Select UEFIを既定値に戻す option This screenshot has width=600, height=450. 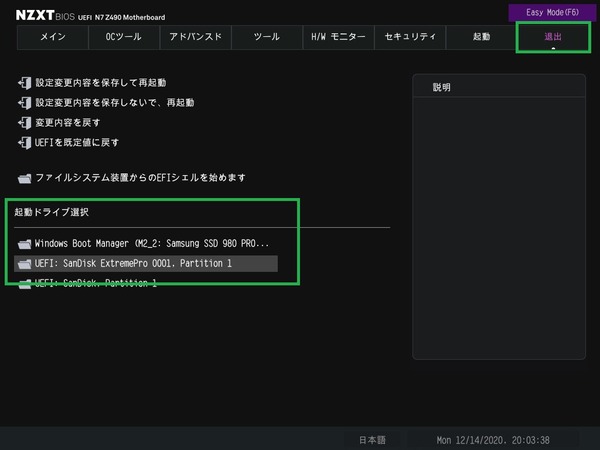tap(77, 143)
